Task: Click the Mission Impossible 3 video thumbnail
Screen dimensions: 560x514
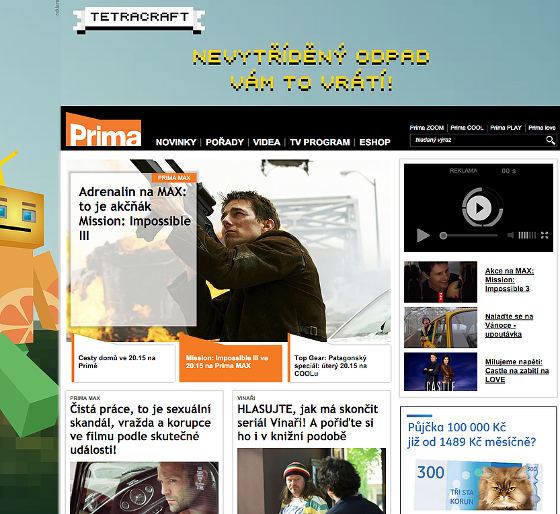Action: [440, 282]
